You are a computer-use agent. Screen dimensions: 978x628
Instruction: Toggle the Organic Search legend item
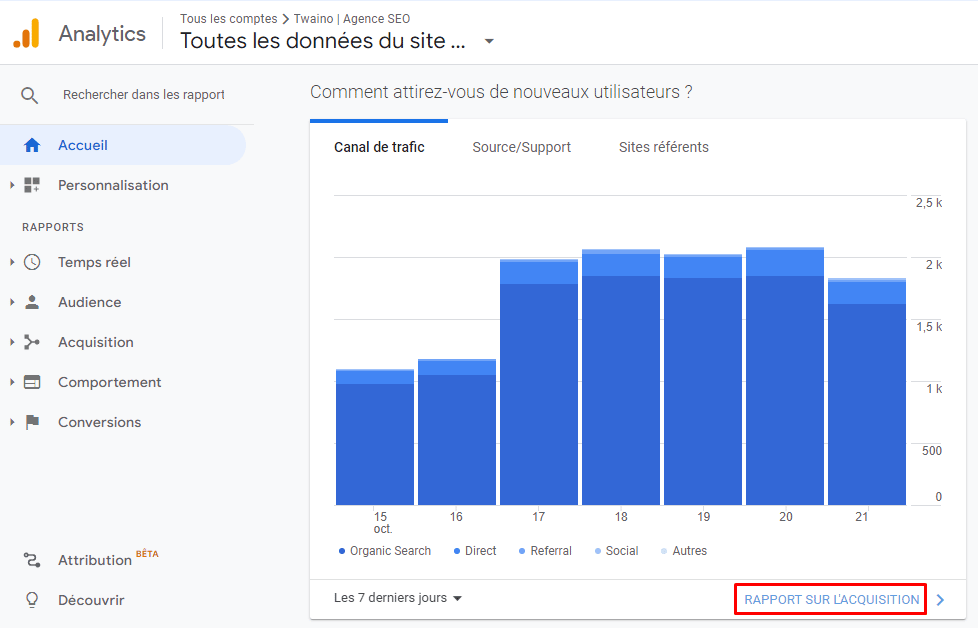click(384, 550)
